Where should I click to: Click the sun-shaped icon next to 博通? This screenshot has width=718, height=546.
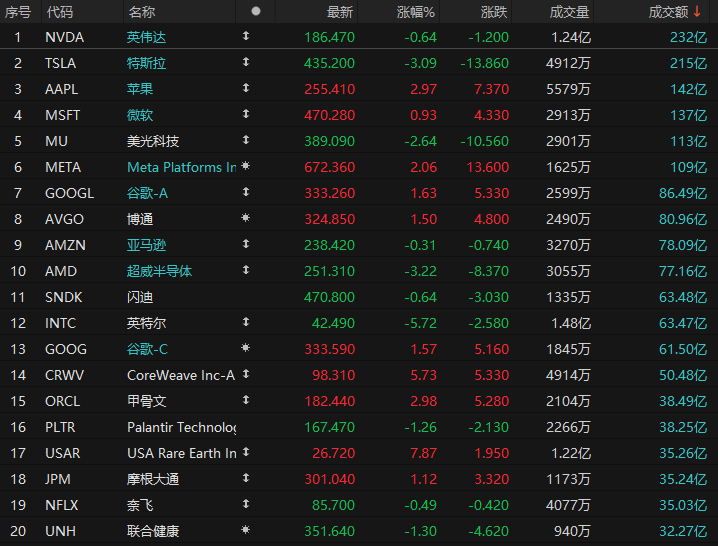(x=246, y=218)
